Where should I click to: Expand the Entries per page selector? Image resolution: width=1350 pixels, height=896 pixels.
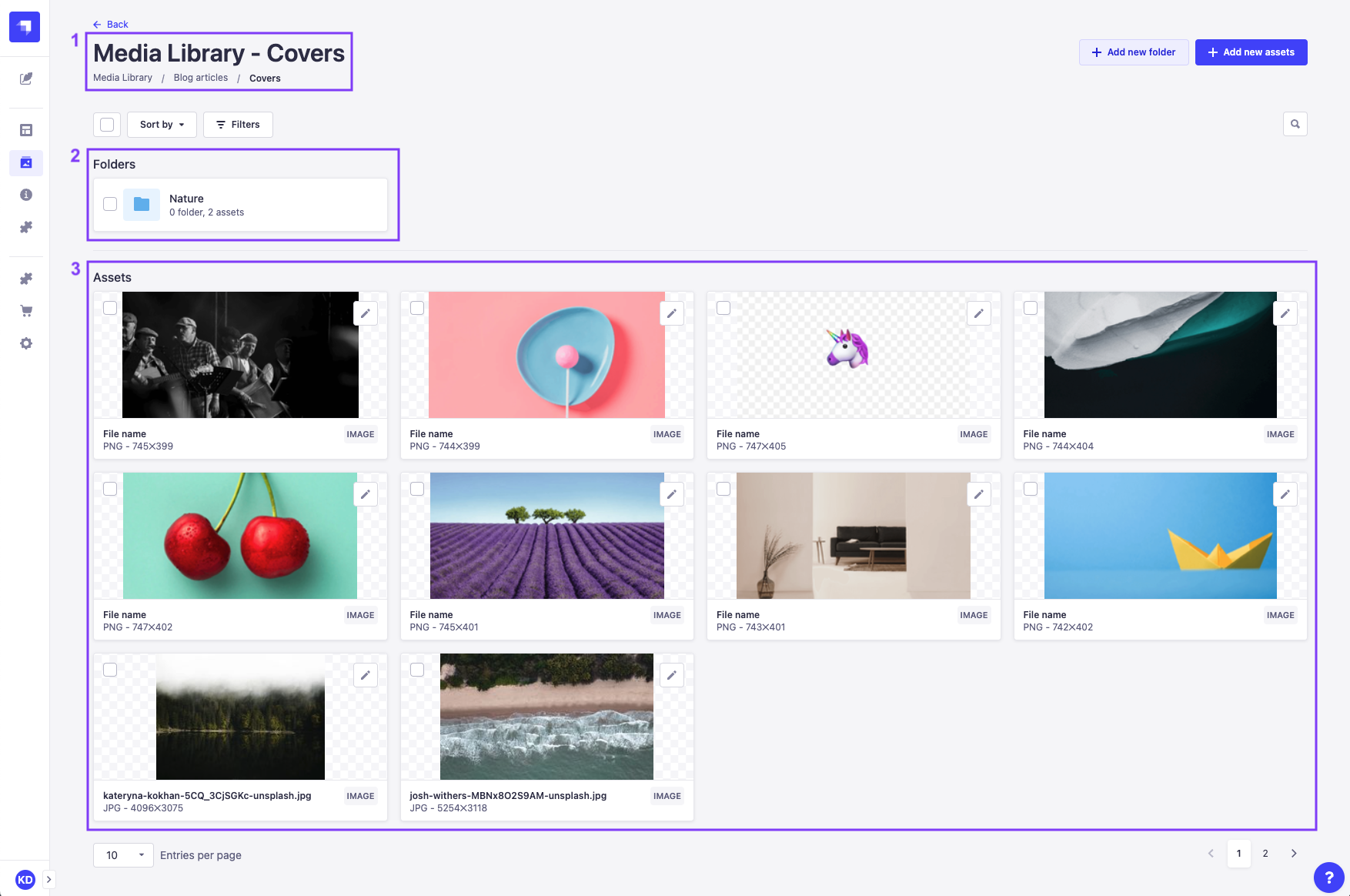coord(122,854)
